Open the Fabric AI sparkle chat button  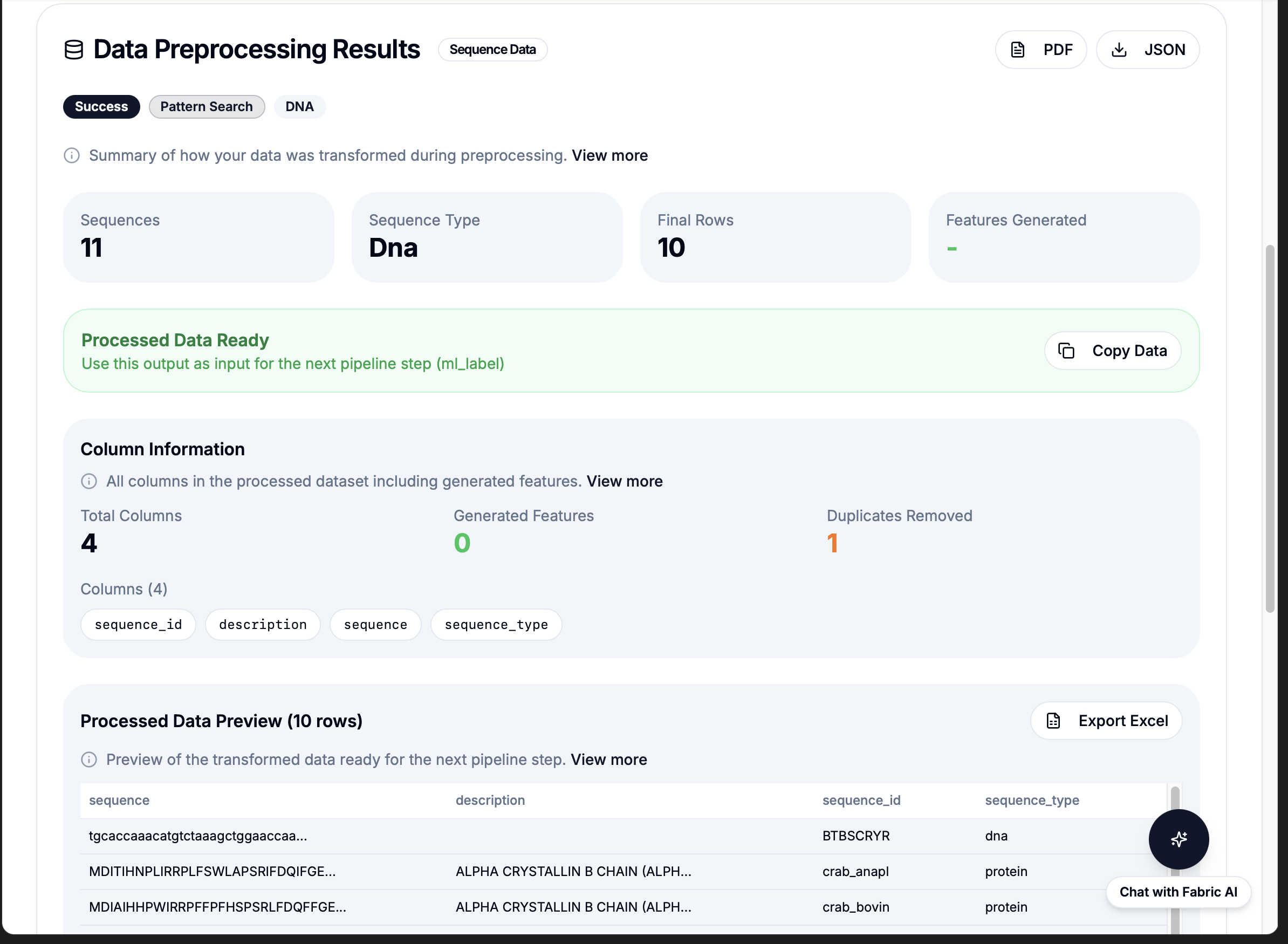pos(1179,839)
